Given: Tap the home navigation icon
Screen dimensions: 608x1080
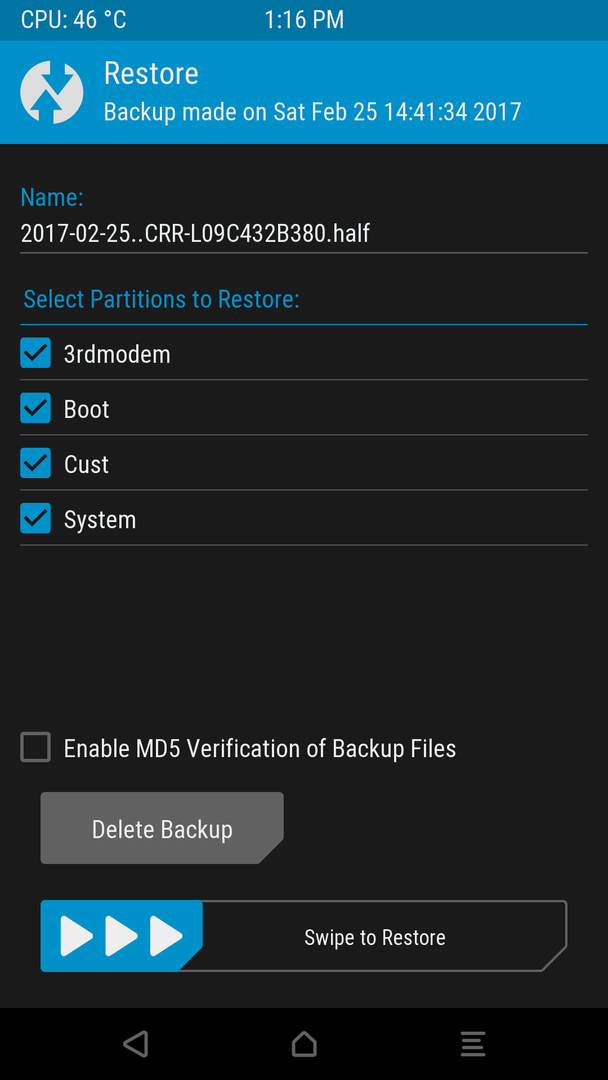Looking at the screenshot, I should (304, 1044).
